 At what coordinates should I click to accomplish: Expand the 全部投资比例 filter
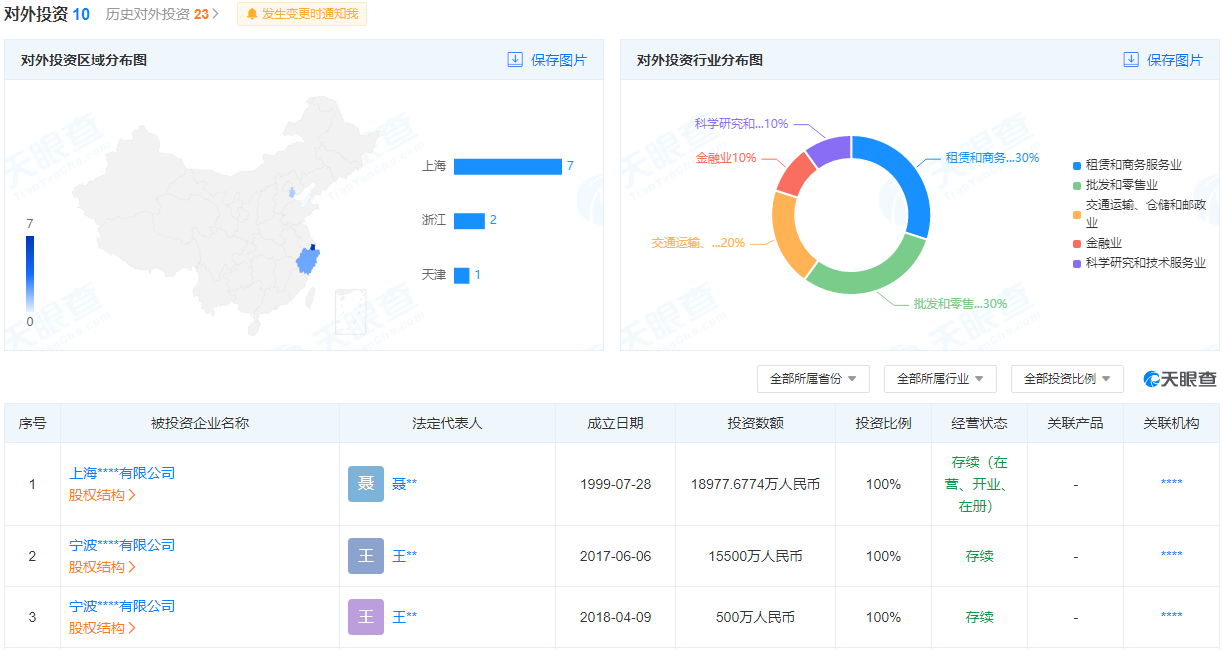[1066, 379]
